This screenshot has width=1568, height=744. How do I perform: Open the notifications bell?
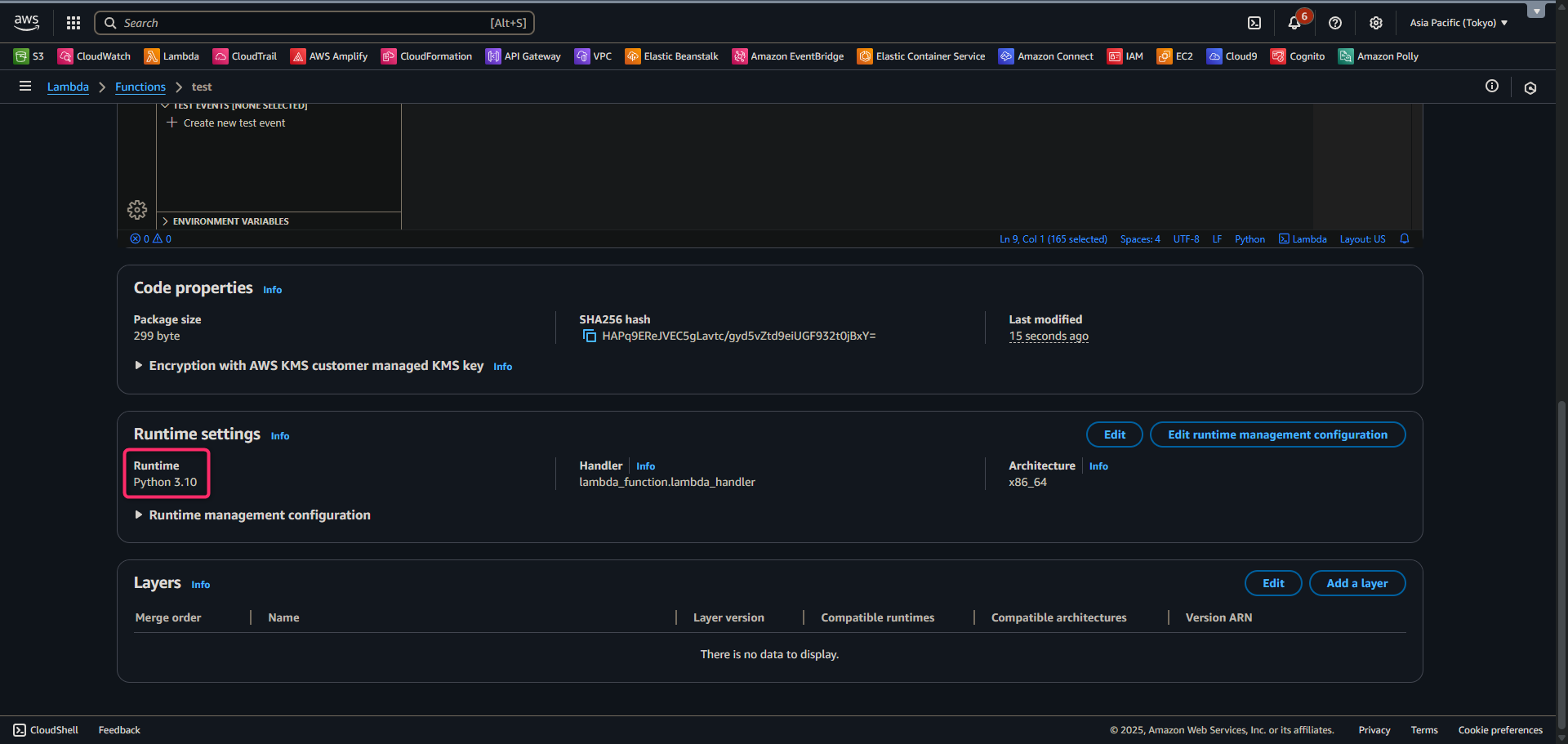(x=1294, y=23)
